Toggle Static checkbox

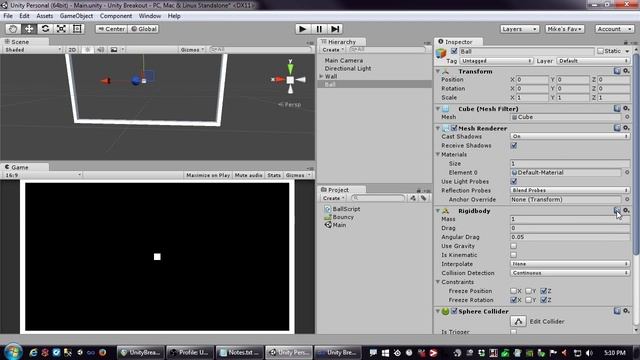[x=600, y=51]
